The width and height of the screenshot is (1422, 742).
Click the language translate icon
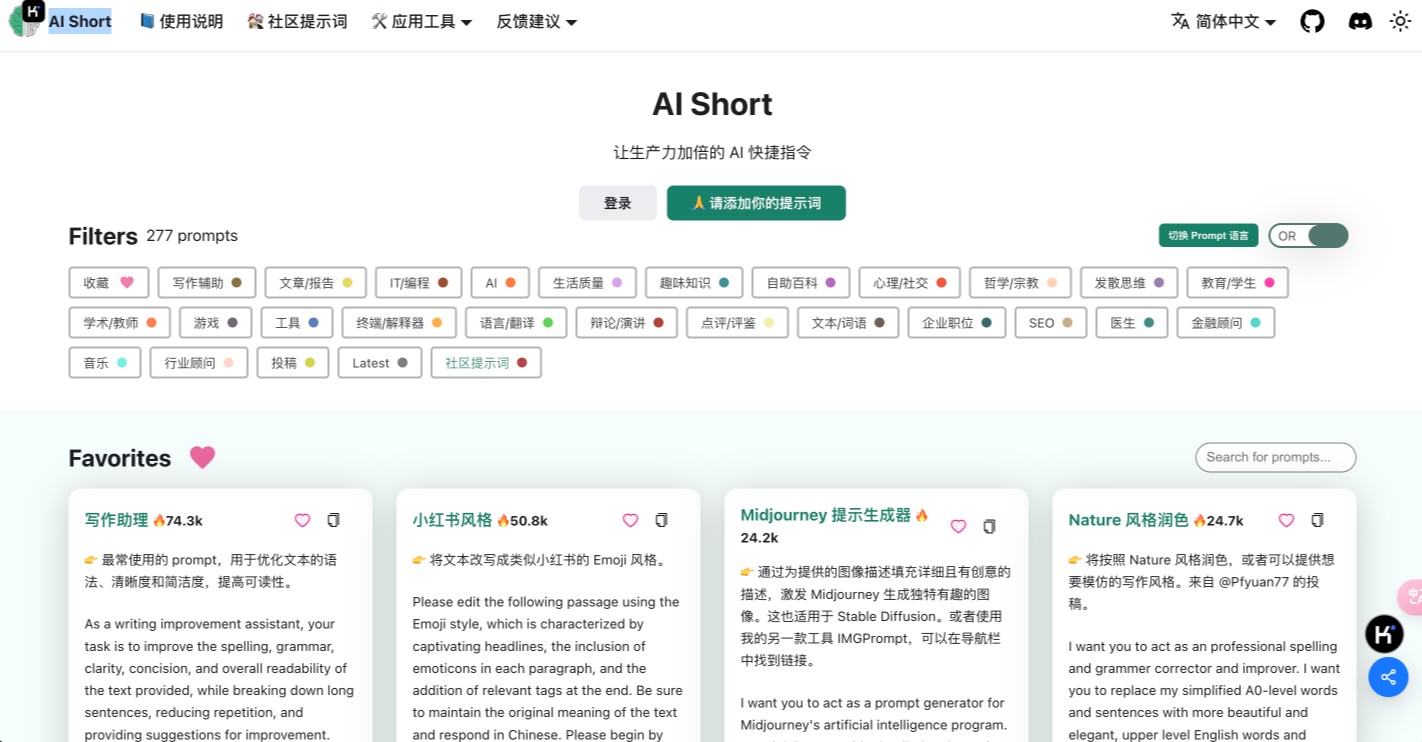(x=1180, y=21)
